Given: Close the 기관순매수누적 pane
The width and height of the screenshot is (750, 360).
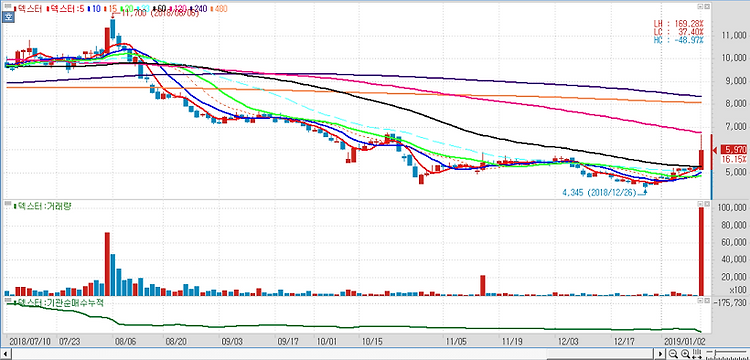Looking at the screenshot, I should 707,301.
